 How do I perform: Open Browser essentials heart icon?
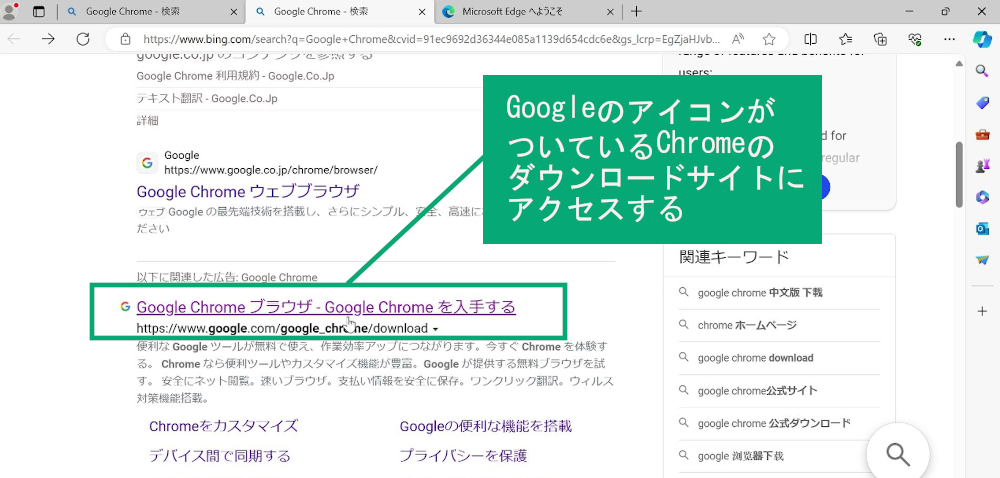pos(915,39)
